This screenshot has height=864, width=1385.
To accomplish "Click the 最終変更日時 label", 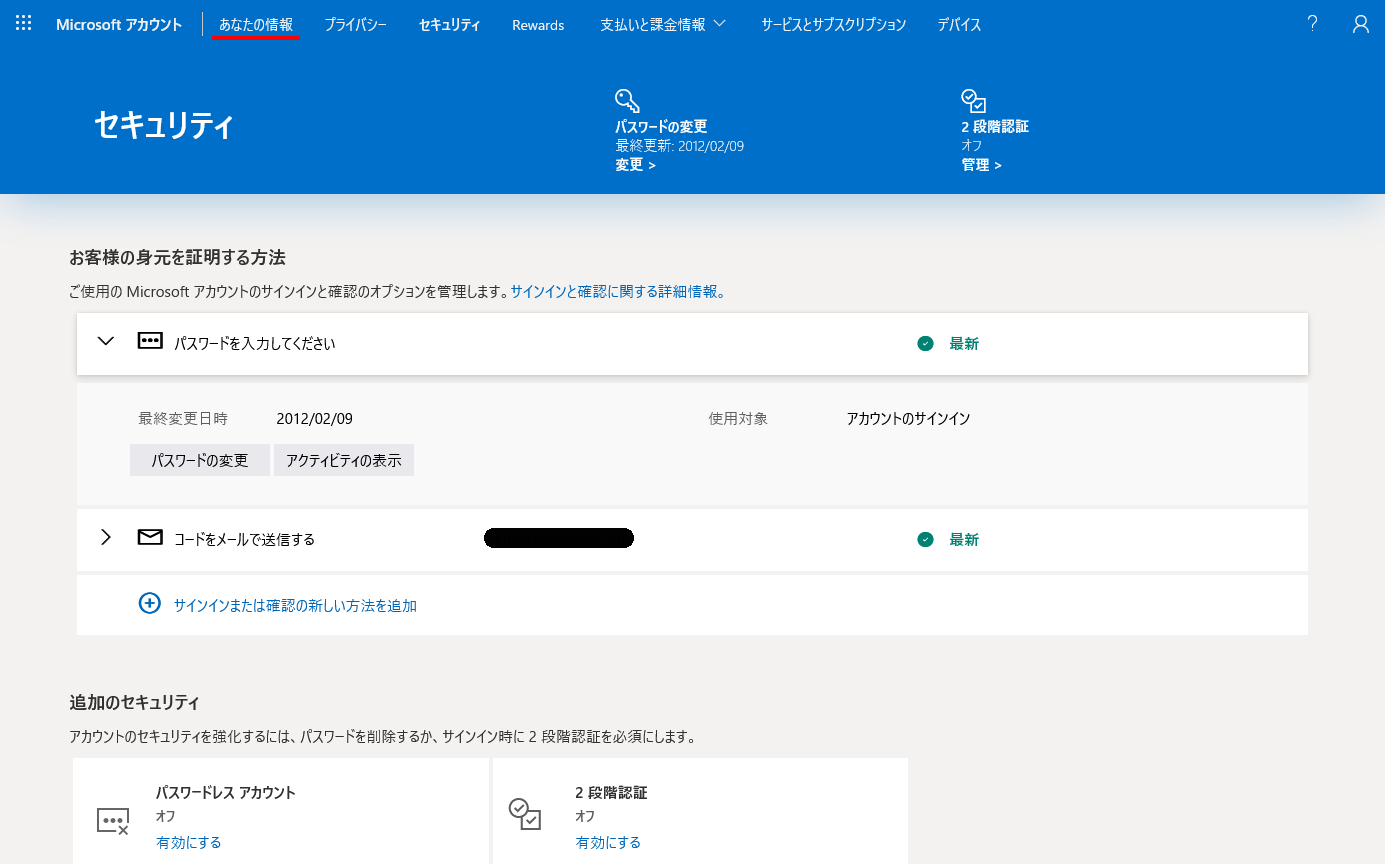I will (x=183, y=418).
